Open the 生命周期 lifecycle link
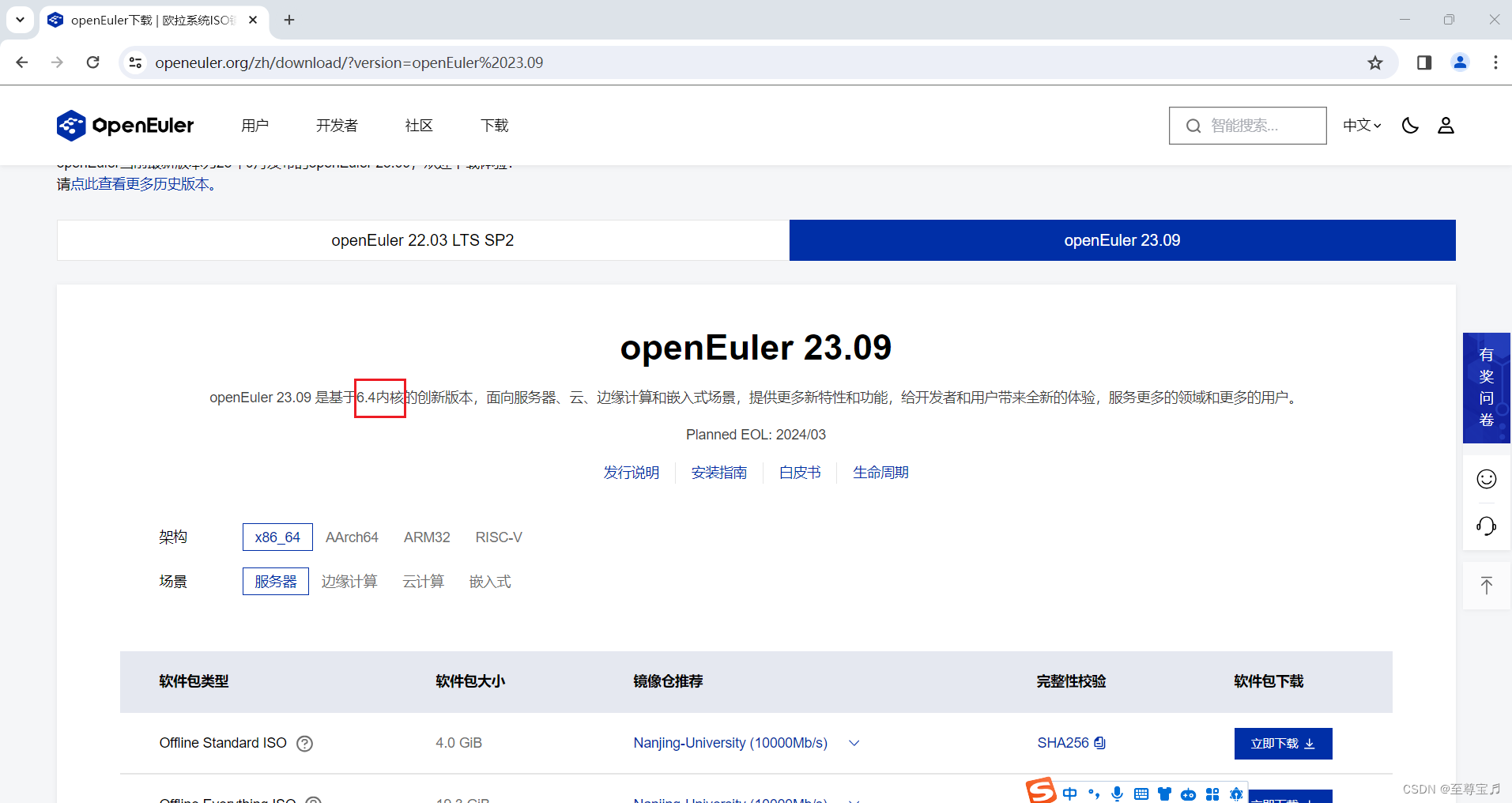 pos(880,473)
